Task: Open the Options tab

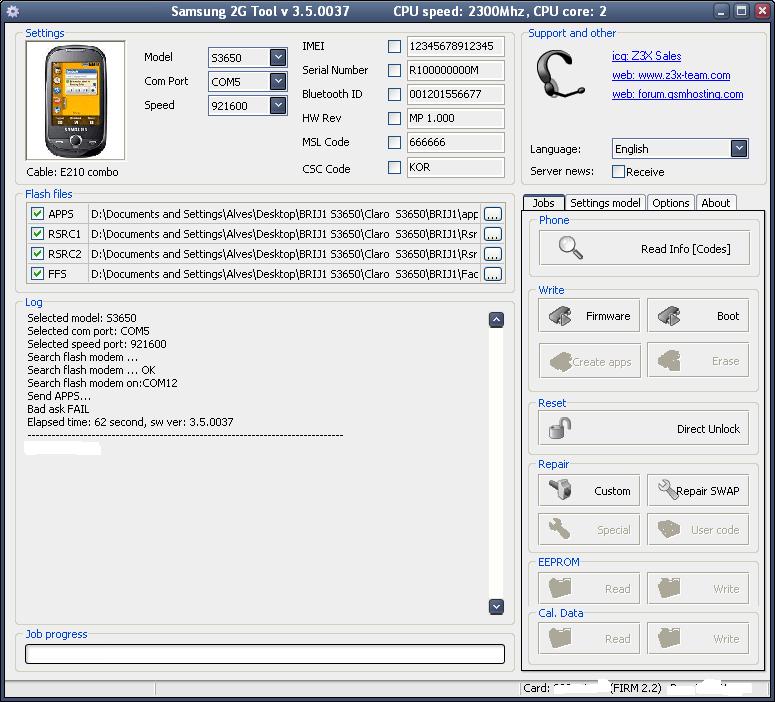Action: 670,203
